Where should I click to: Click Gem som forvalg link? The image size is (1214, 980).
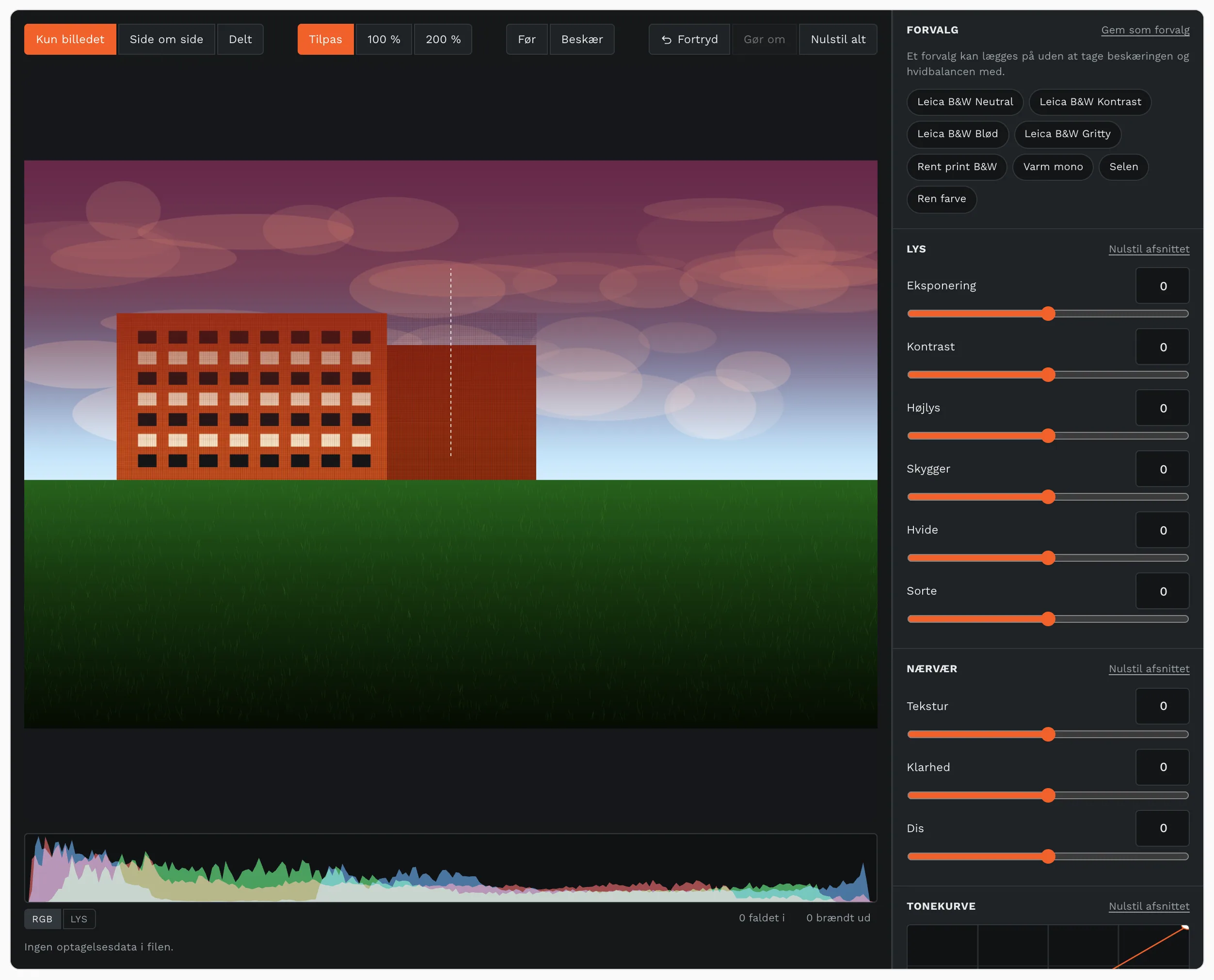point(1145,30)
